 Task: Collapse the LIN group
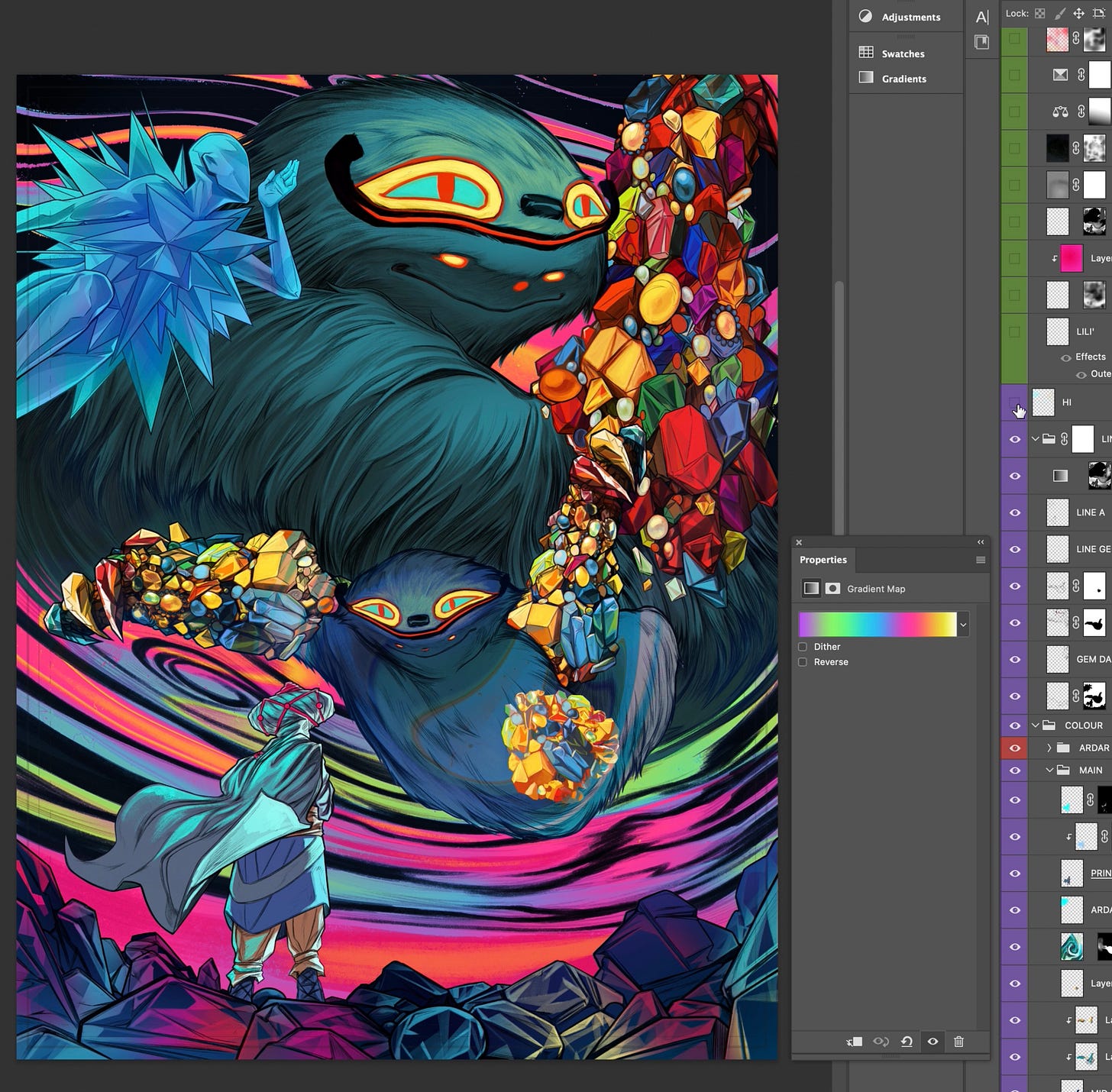[1036, 439]
